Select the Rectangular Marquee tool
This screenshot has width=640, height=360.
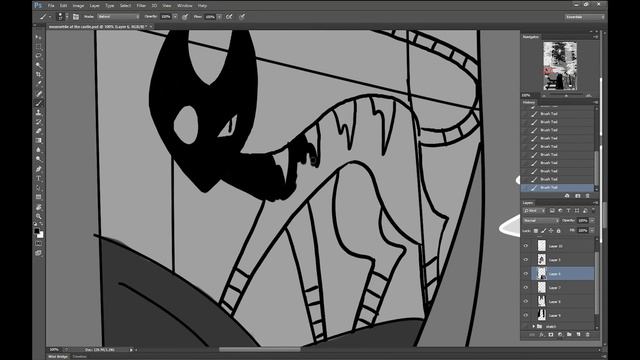tap(38, 47)
